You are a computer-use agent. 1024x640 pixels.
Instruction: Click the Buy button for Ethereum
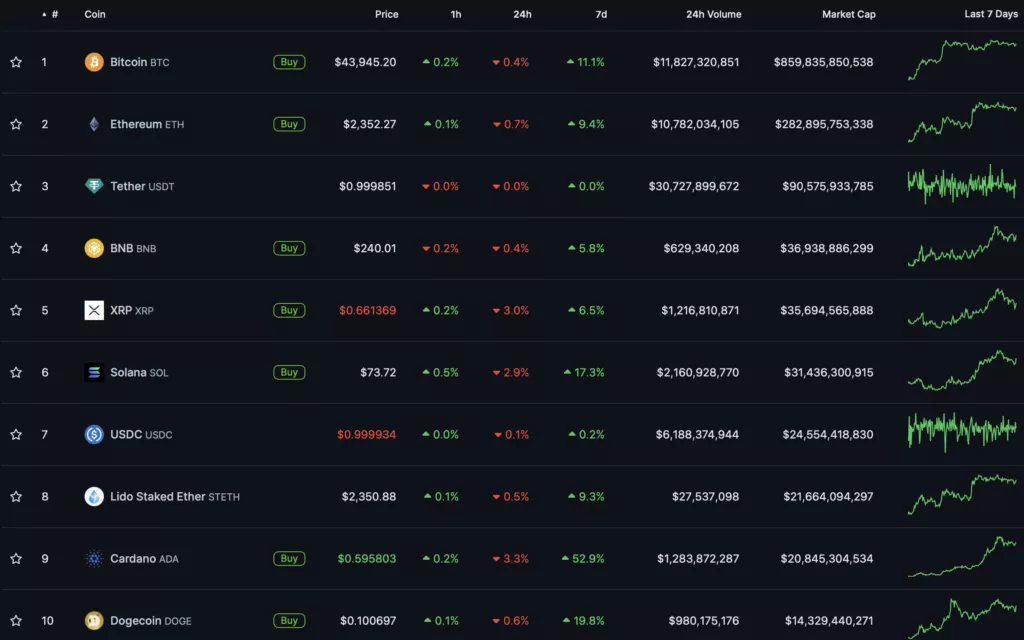tap(289, 124)
